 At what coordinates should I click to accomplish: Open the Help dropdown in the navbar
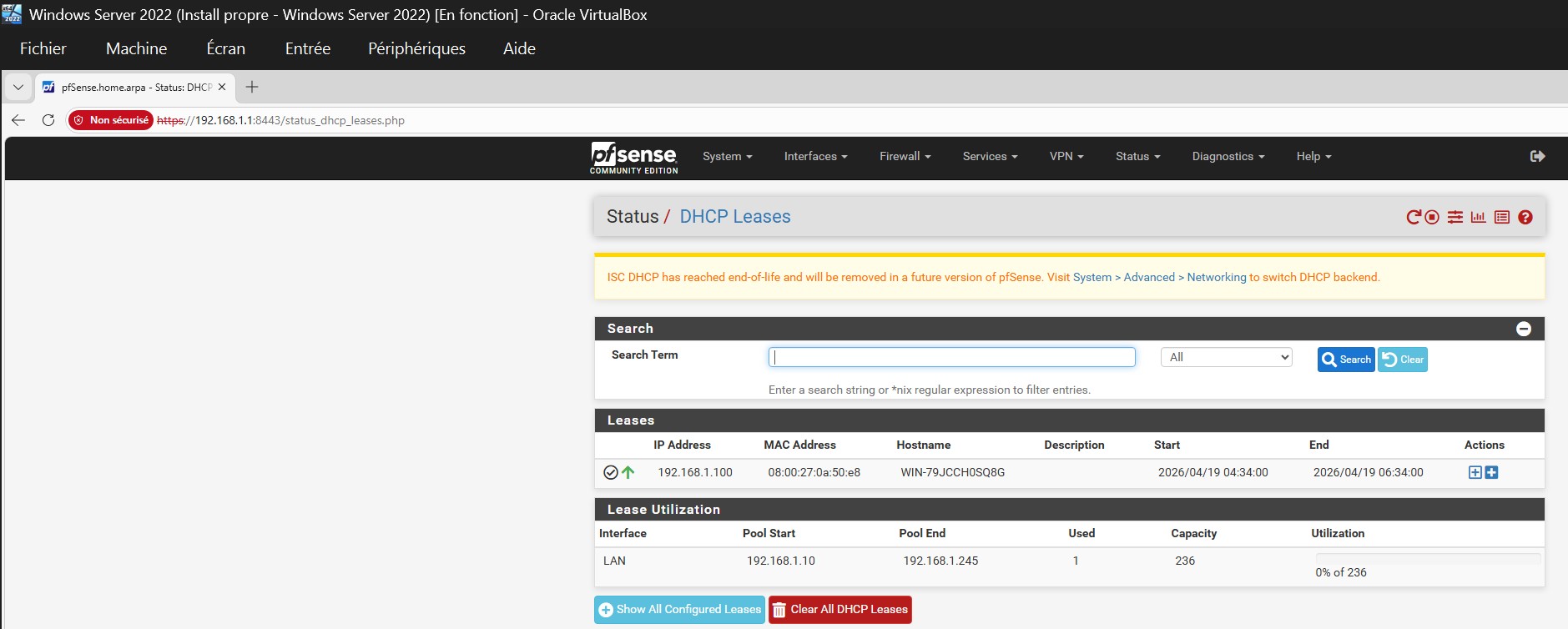1313,156
